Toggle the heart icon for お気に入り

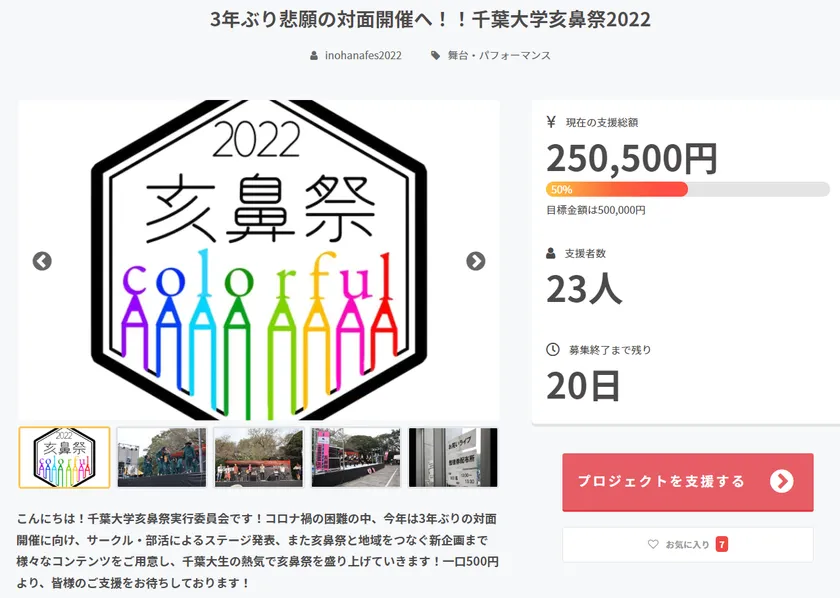(653, 545)
